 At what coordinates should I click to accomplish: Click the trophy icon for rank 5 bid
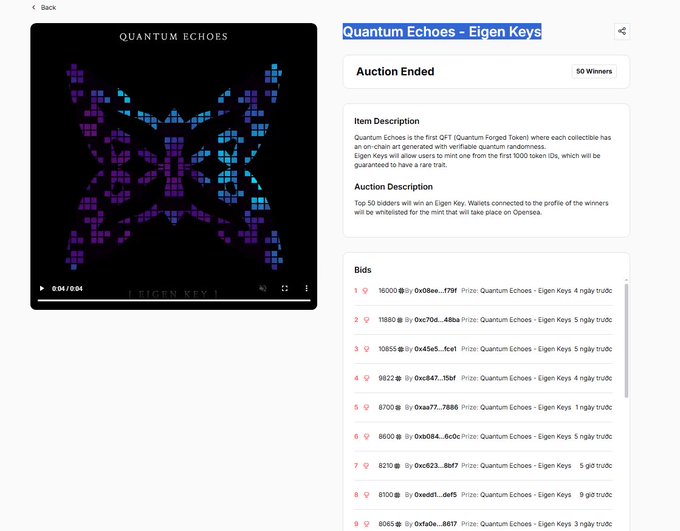(x=366, y=407)
